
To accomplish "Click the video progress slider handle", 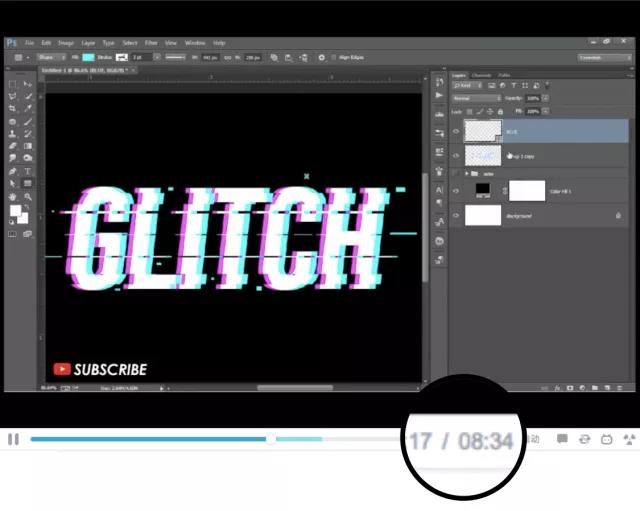I will 270,439.
